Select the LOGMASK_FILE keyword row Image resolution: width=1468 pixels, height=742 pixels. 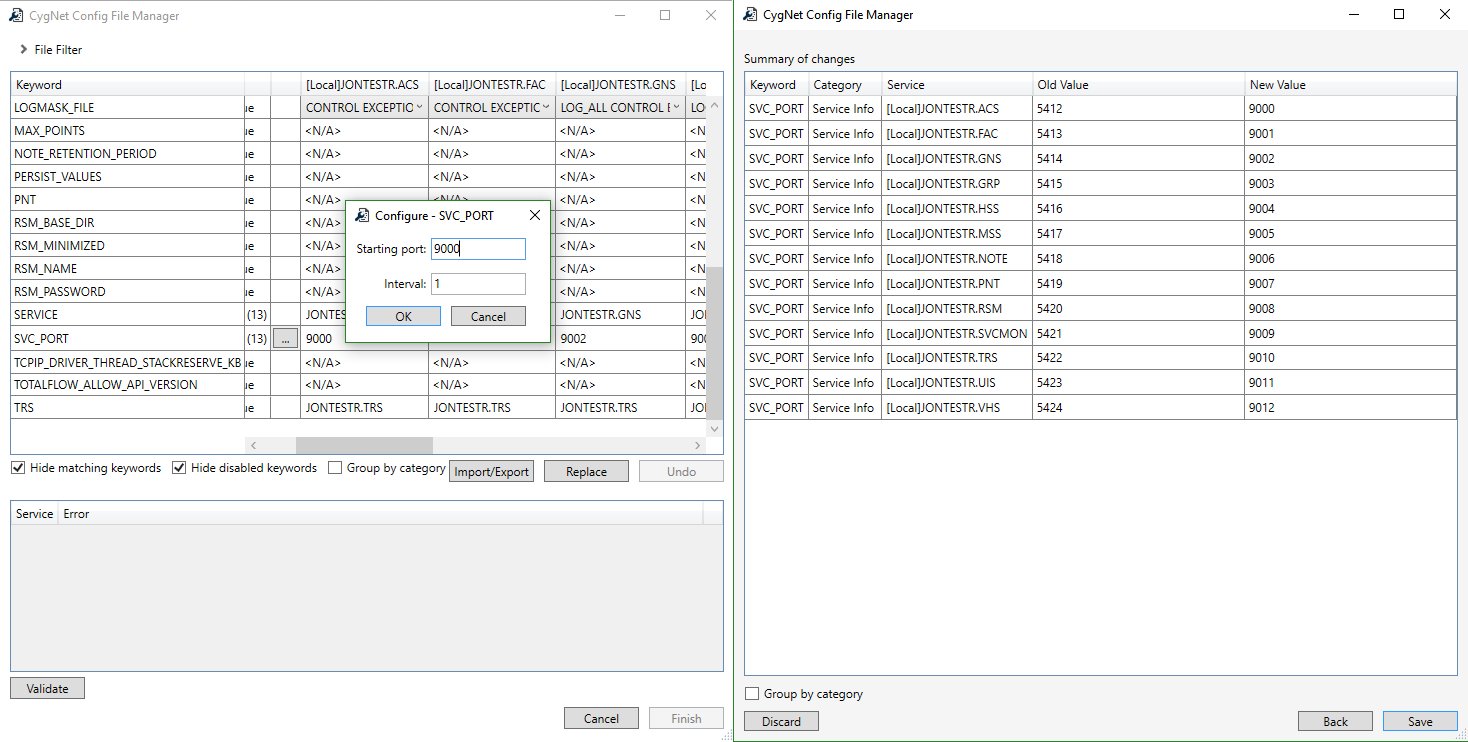coord(127,108)
